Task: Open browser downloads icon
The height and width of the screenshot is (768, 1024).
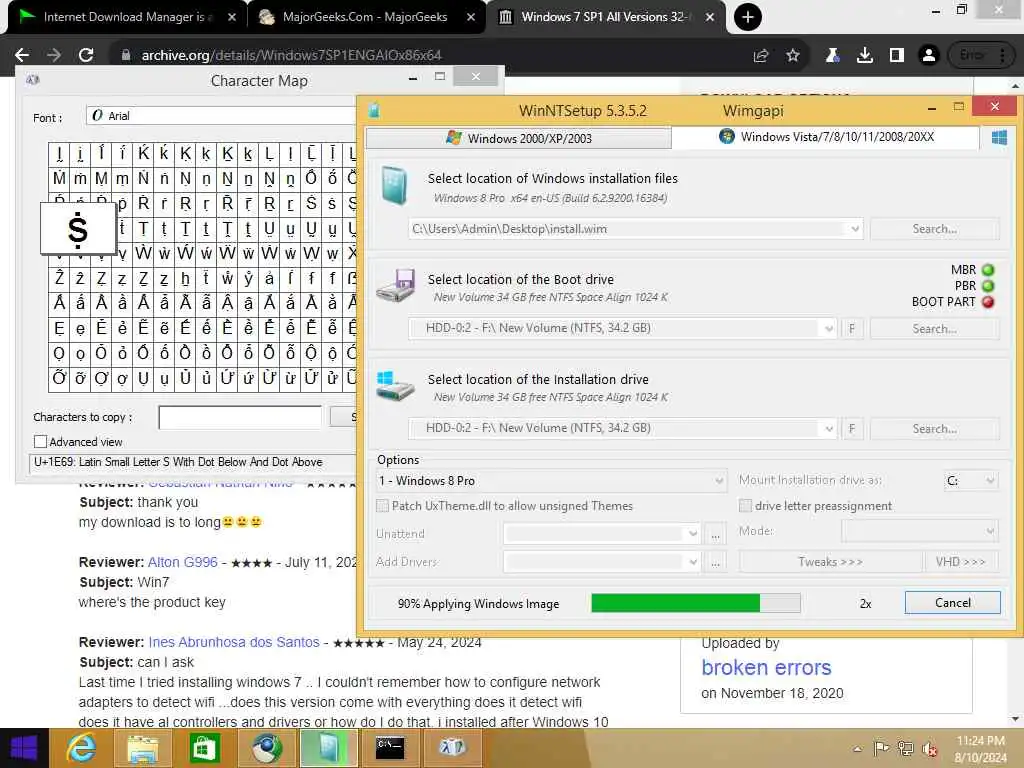Action: (x=864, y=56)
